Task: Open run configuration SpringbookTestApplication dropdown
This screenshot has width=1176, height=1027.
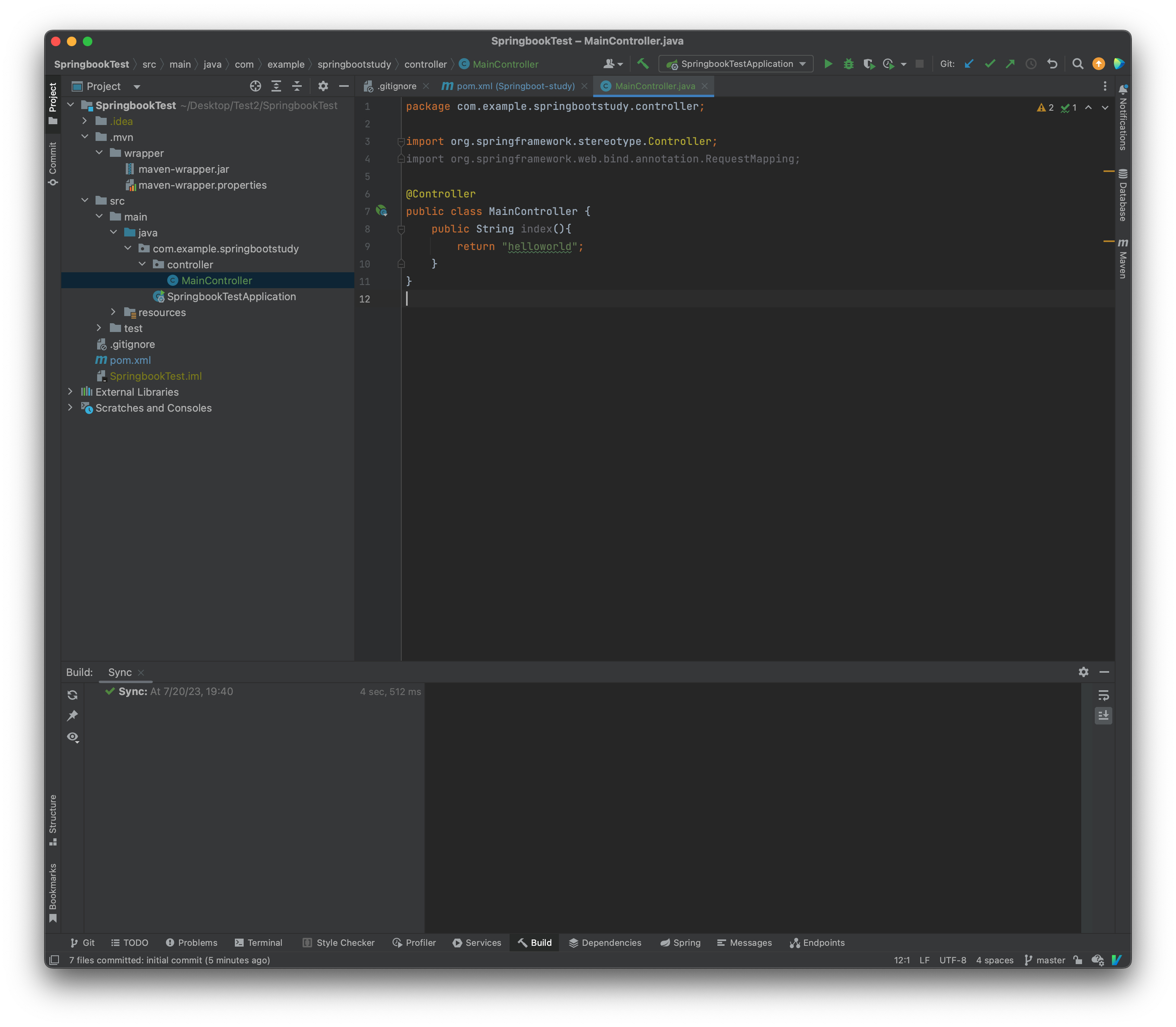Action: pyautogui.click(x=736, y=64)
